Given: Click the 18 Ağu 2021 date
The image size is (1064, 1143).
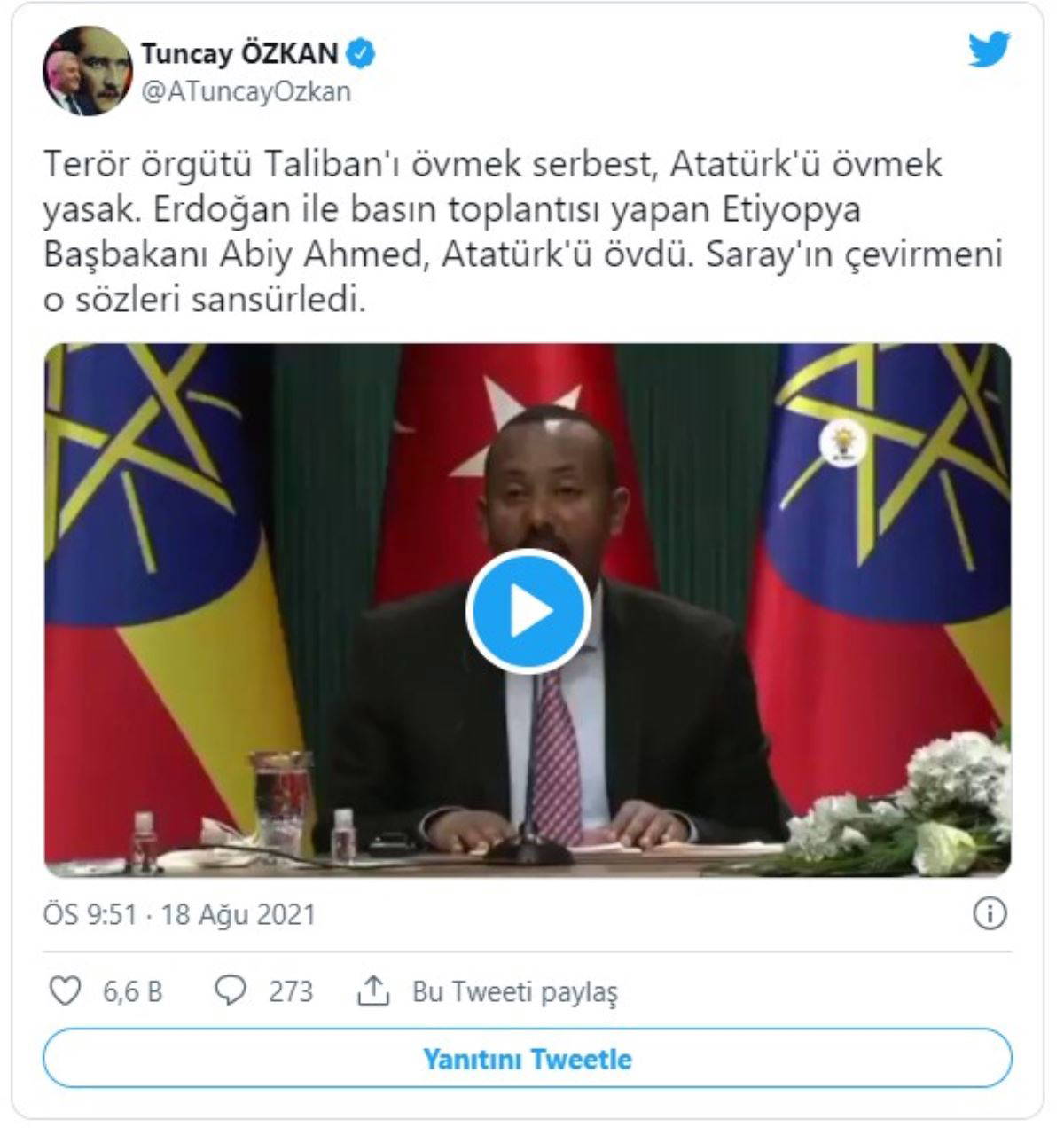Looking at the screenshot, I should click(x=239, y=914).
